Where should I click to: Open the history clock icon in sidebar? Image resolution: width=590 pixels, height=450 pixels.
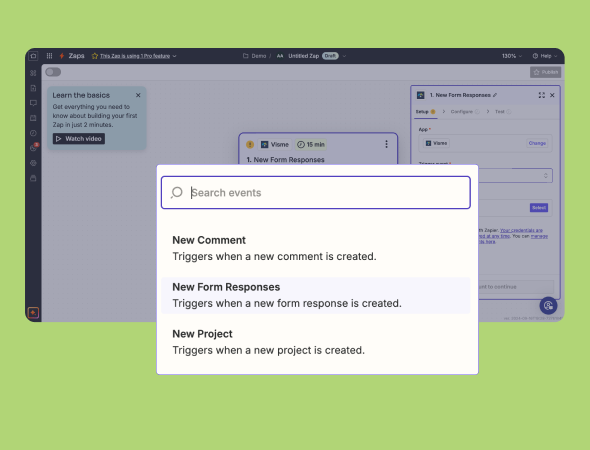[33, 133]
